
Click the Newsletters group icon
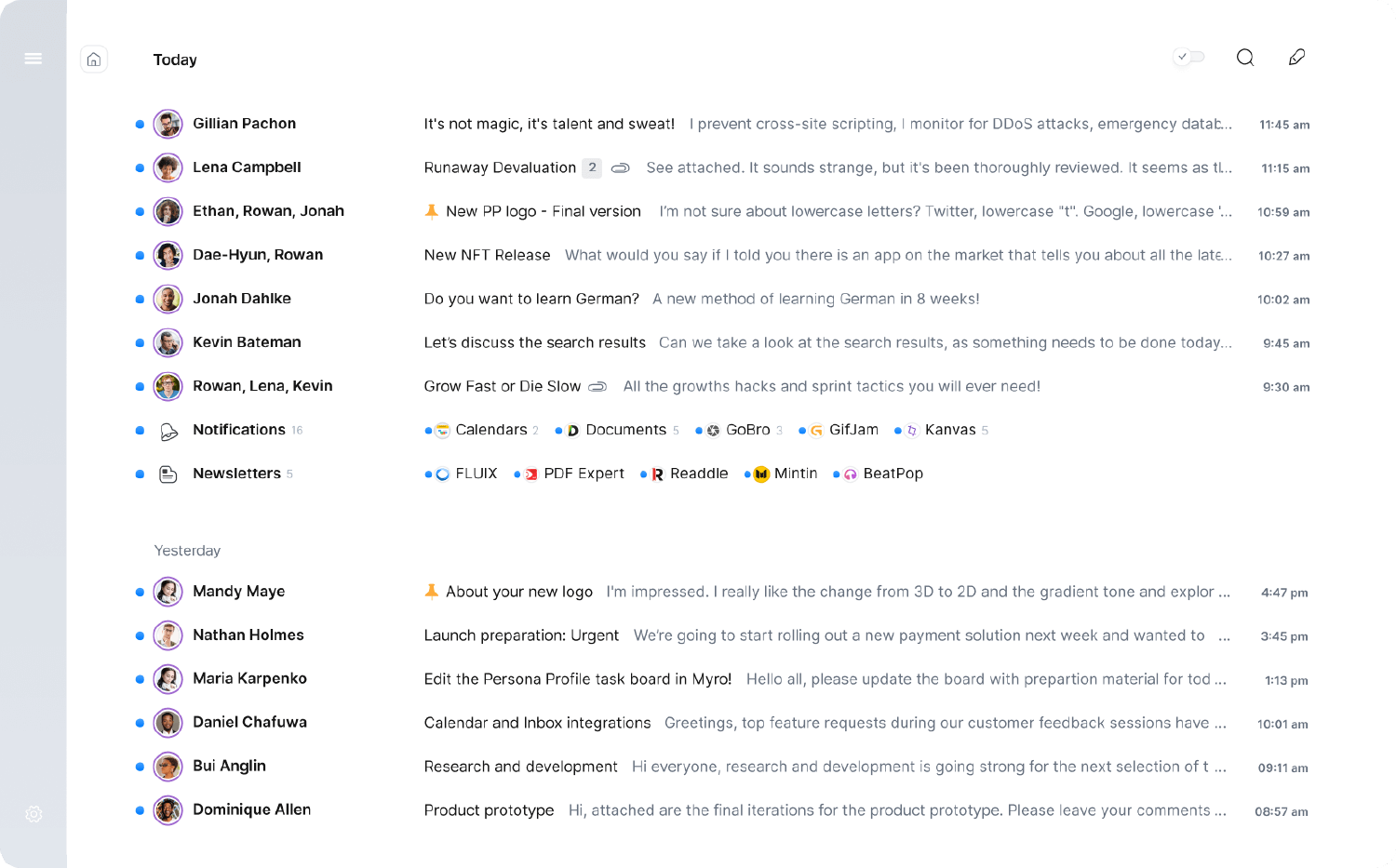point(168,474)
